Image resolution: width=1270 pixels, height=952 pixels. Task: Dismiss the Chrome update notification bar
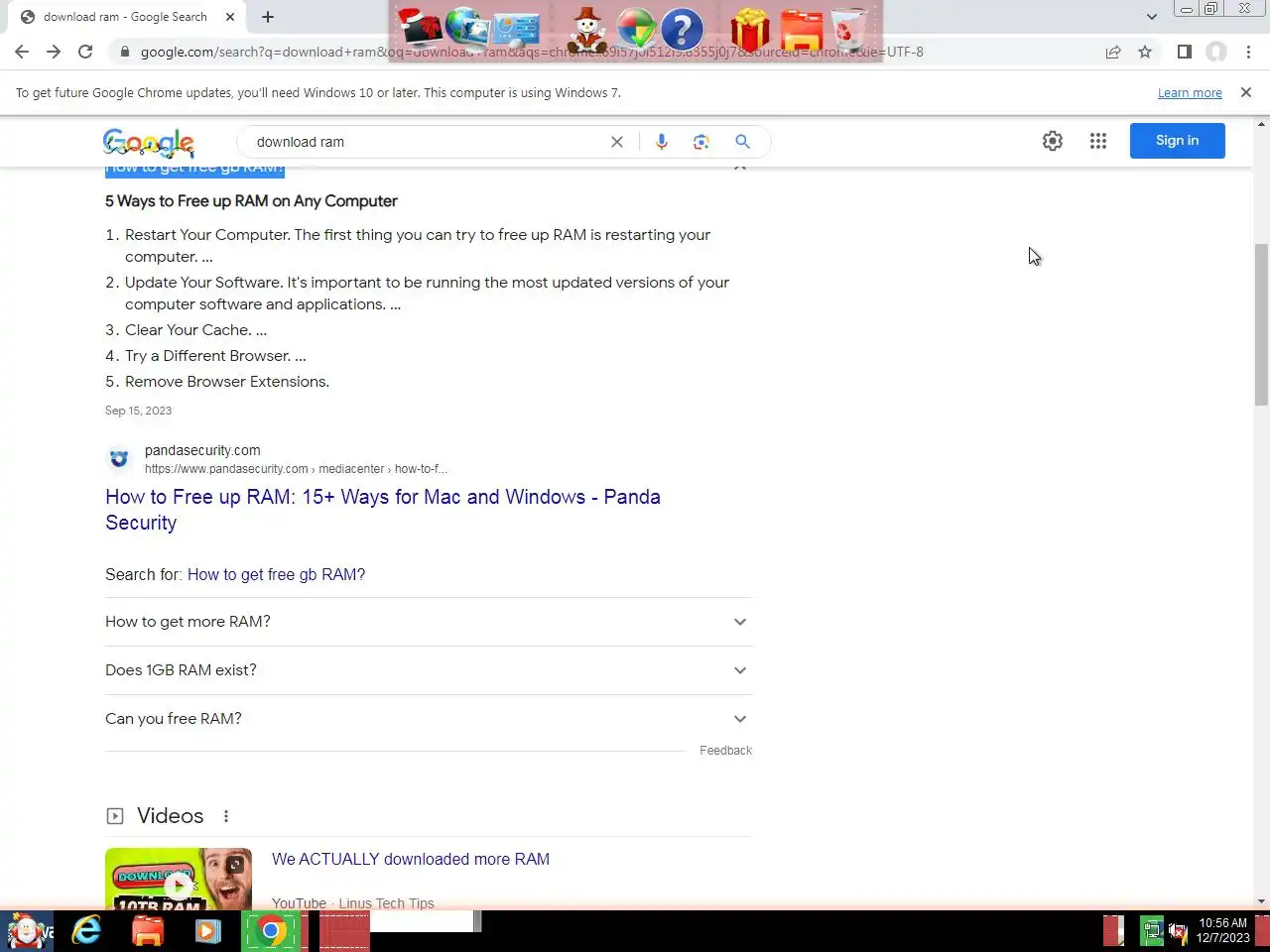(1246, 92)
